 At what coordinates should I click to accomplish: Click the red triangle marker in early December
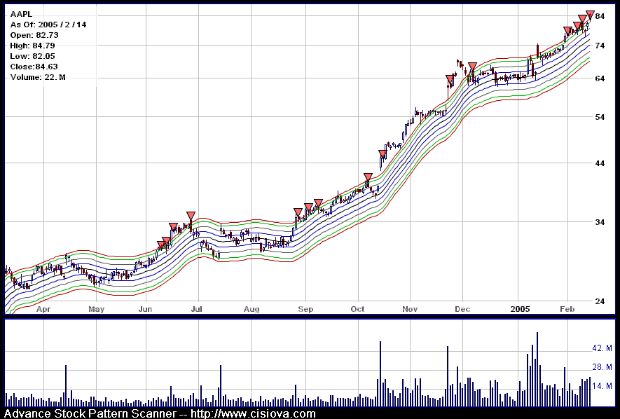[473, 66]
